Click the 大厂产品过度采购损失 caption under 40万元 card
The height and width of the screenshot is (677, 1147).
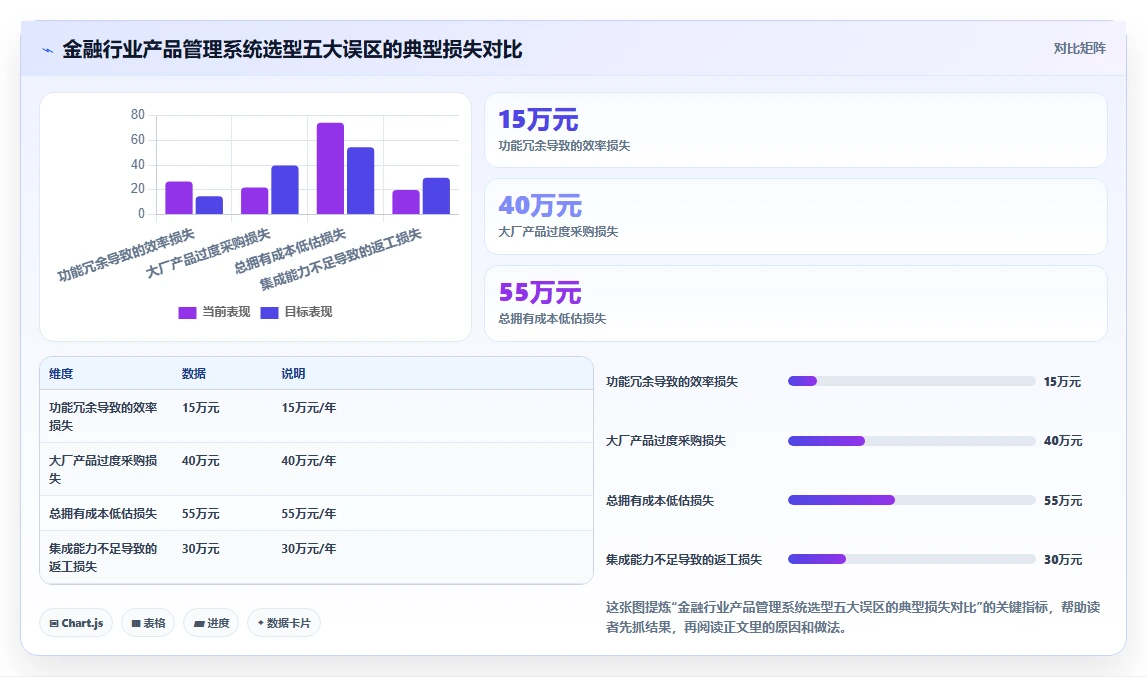point(558,231)
